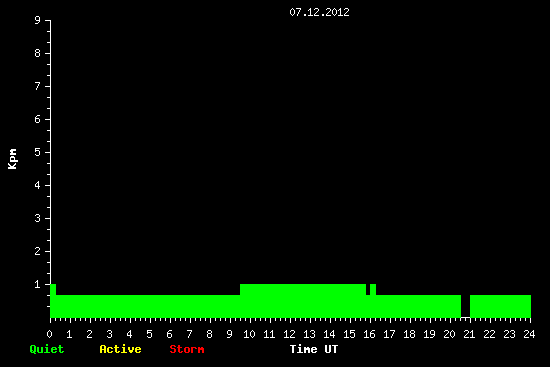Click the Kpm vertical axis label
The image size is (550, 367).
pos(12,159)
